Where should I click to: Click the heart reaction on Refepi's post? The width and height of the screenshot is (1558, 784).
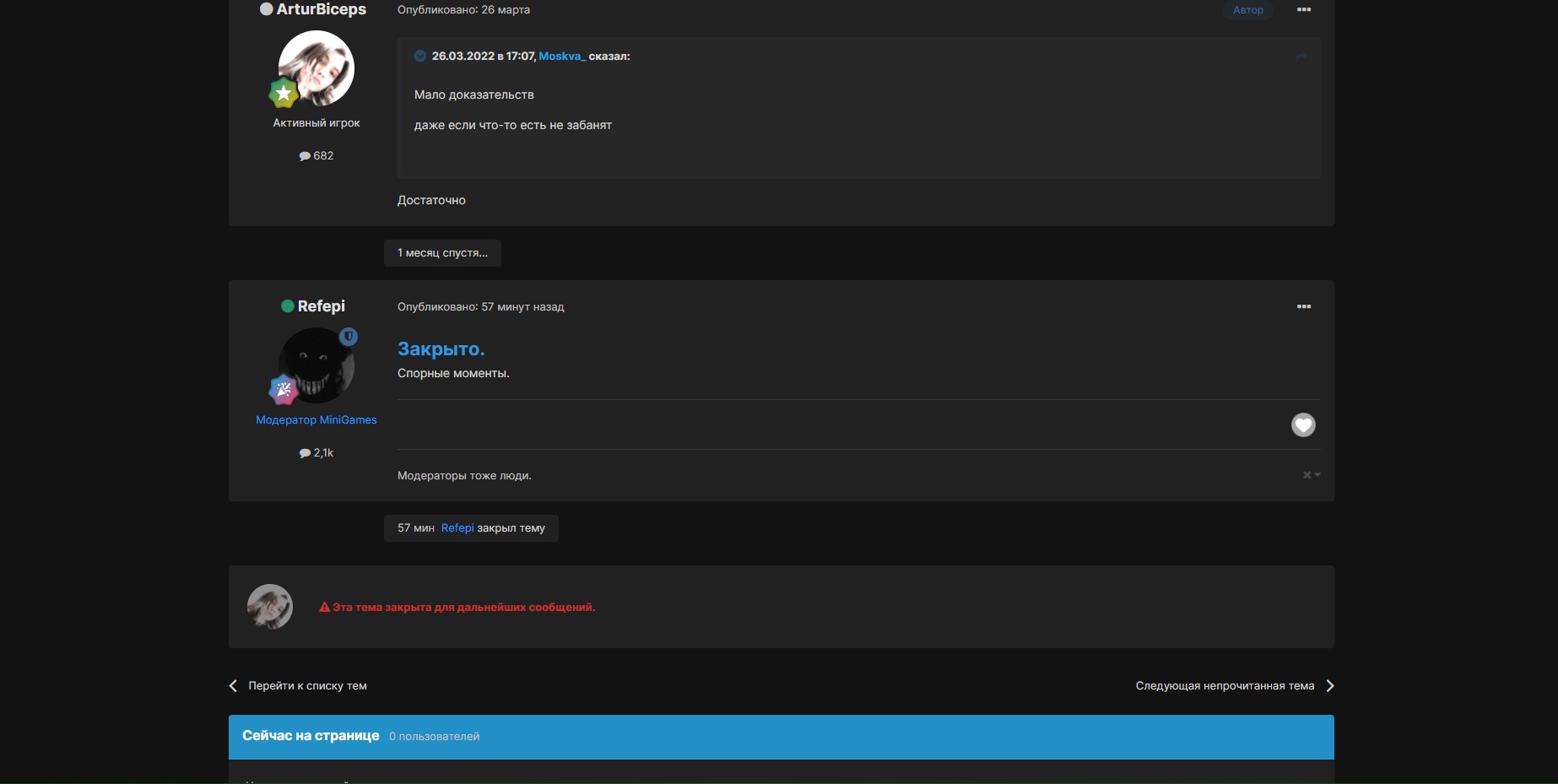pyautogui.click(x=1303, y=424)
